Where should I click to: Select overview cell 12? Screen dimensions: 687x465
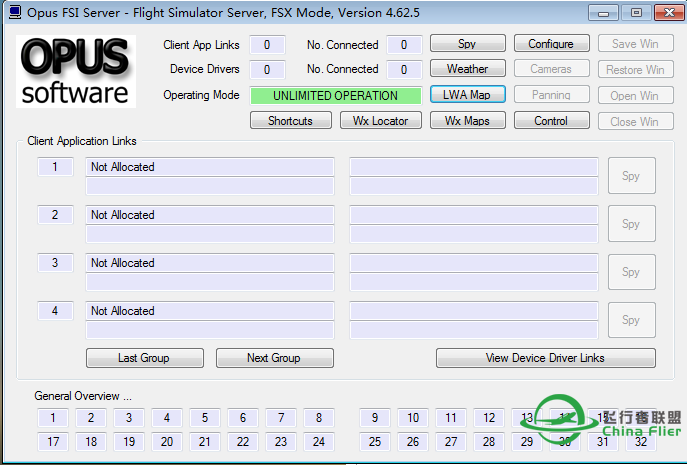pyautogui.click(x=489, y=418)
